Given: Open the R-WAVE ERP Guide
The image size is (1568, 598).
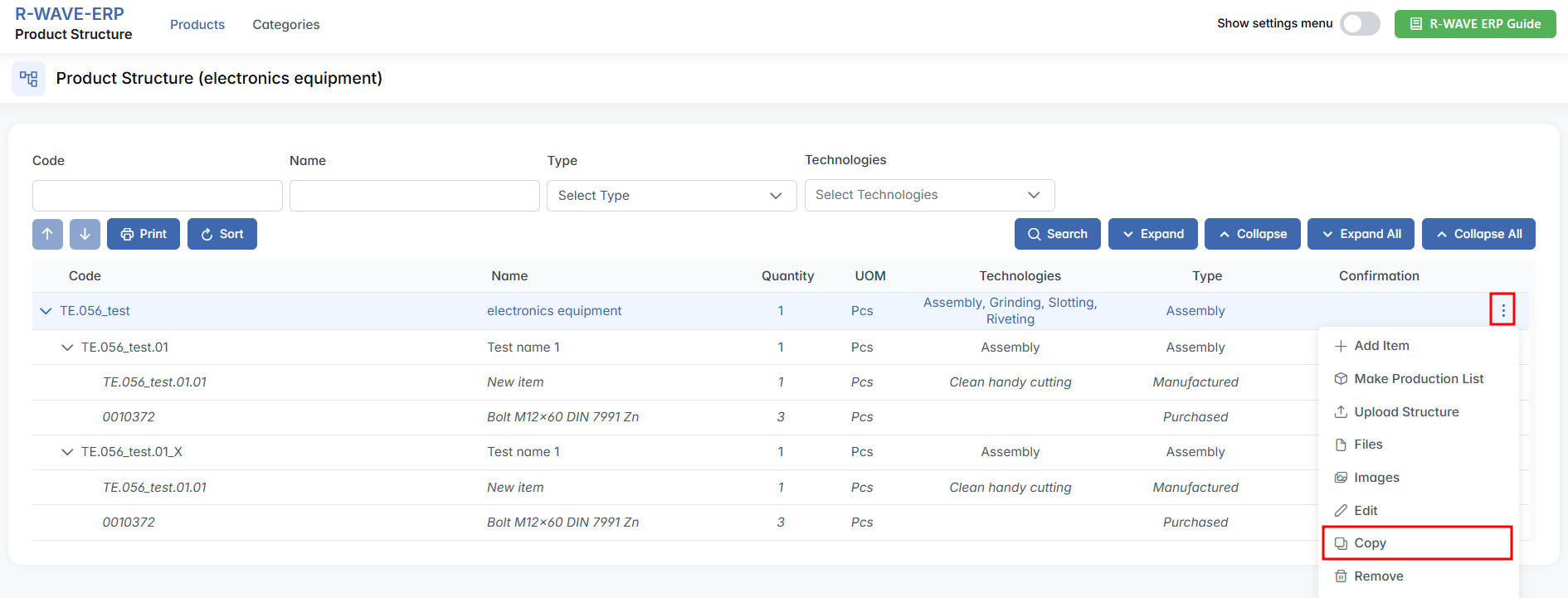Looking at the screenshot, I should pyautogui.click(x=1475, y=24).
